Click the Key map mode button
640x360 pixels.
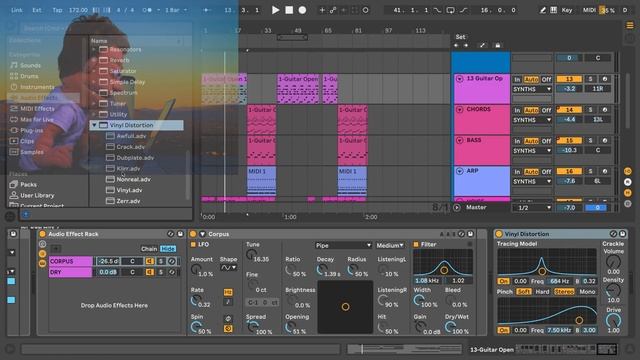click(x=567, y=10)
